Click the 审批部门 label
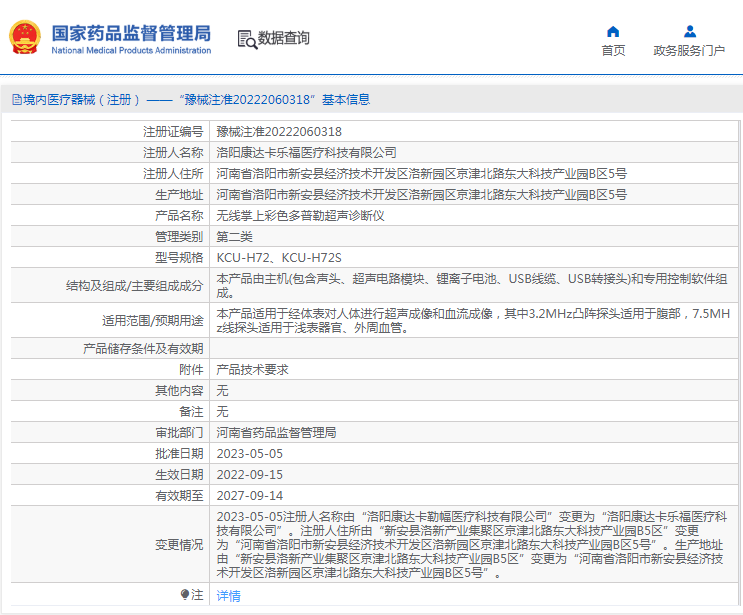The image size is (743, 615). [179, 432]
